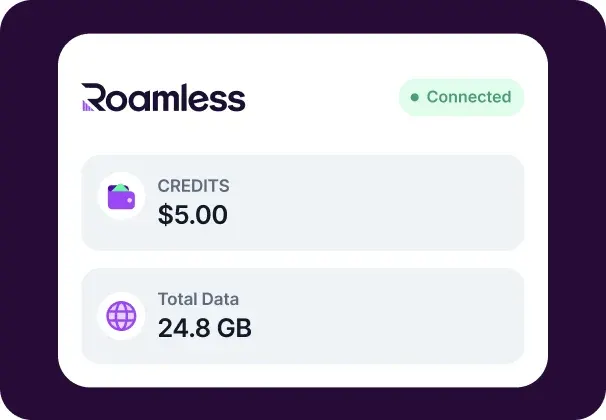
Task: Click the white clasp dot on the wallet
Action: [130, 200]
